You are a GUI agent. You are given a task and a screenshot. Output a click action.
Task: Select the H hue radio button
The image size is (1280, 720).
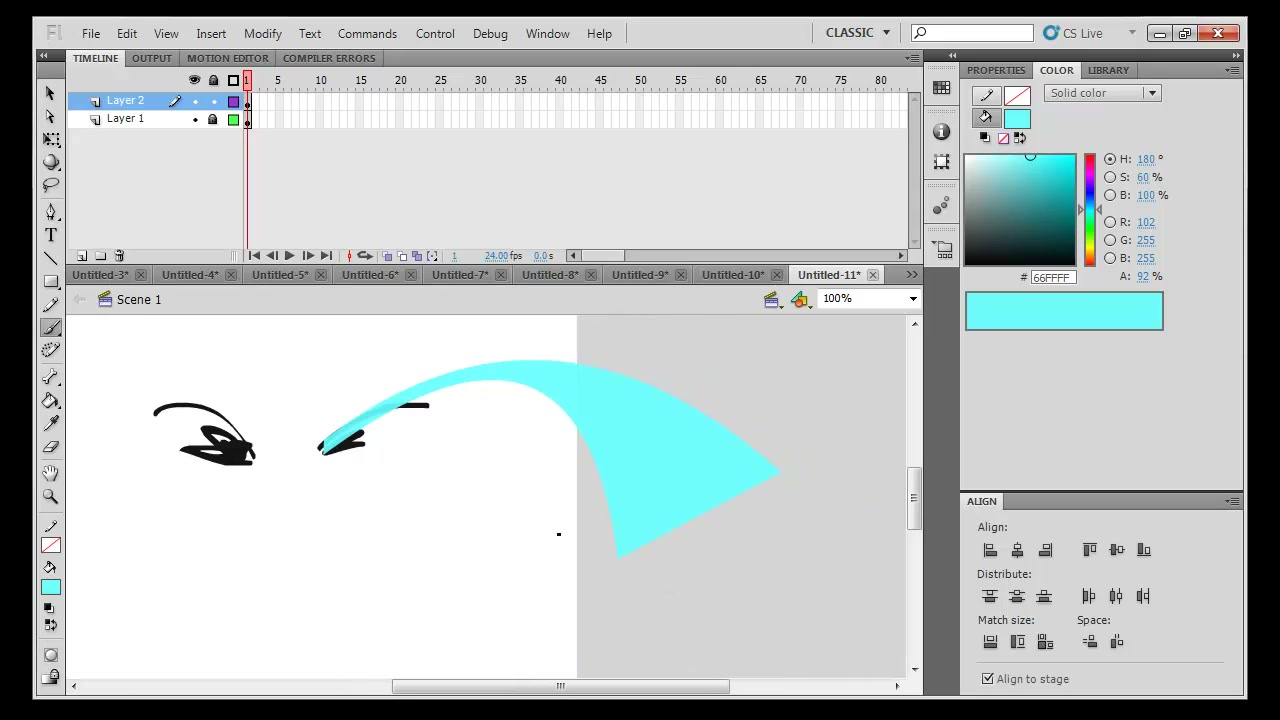point(1110,159)
